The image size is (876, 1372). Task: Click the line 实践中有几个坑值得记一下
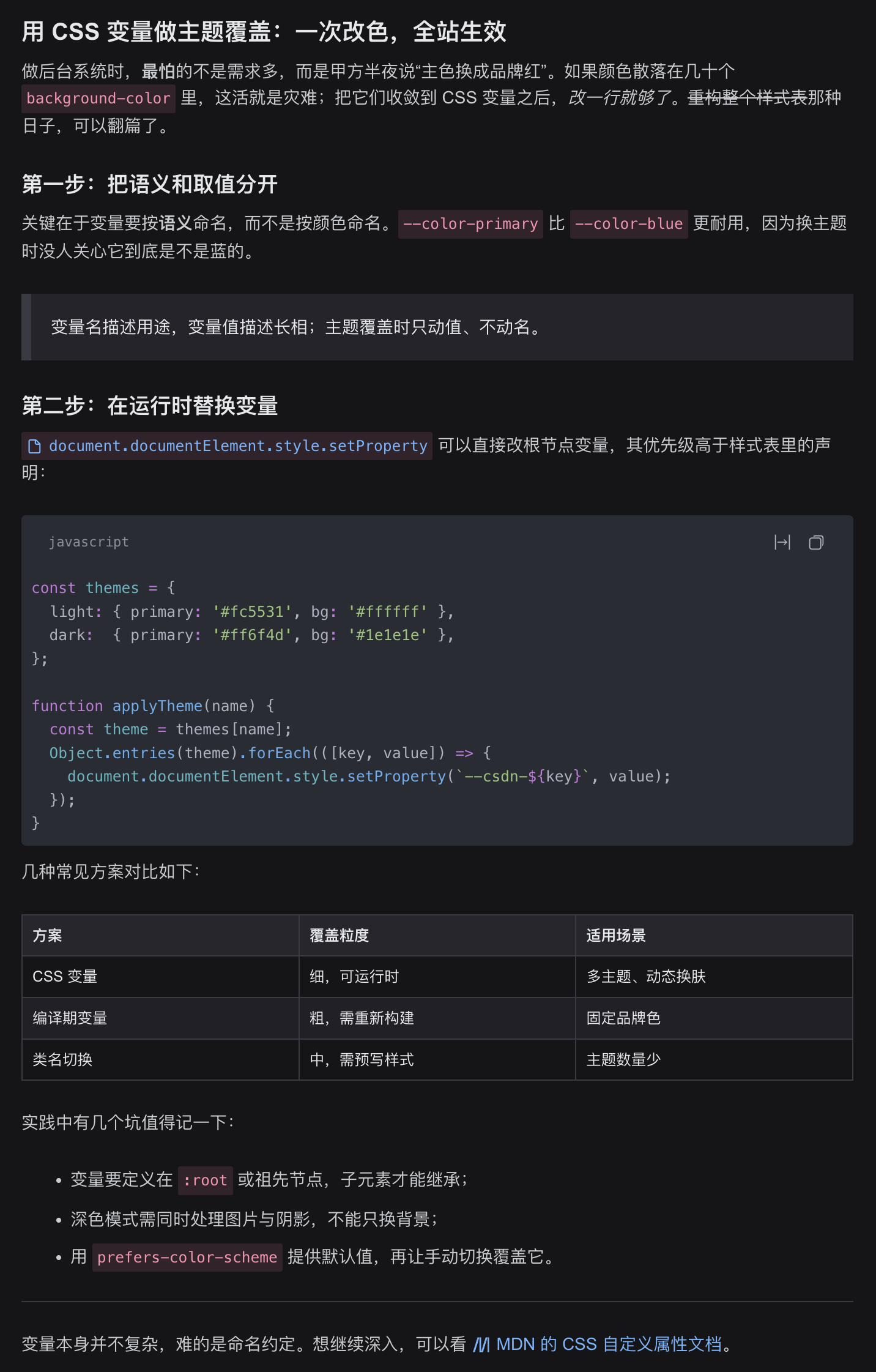[x=128, y=1122]
